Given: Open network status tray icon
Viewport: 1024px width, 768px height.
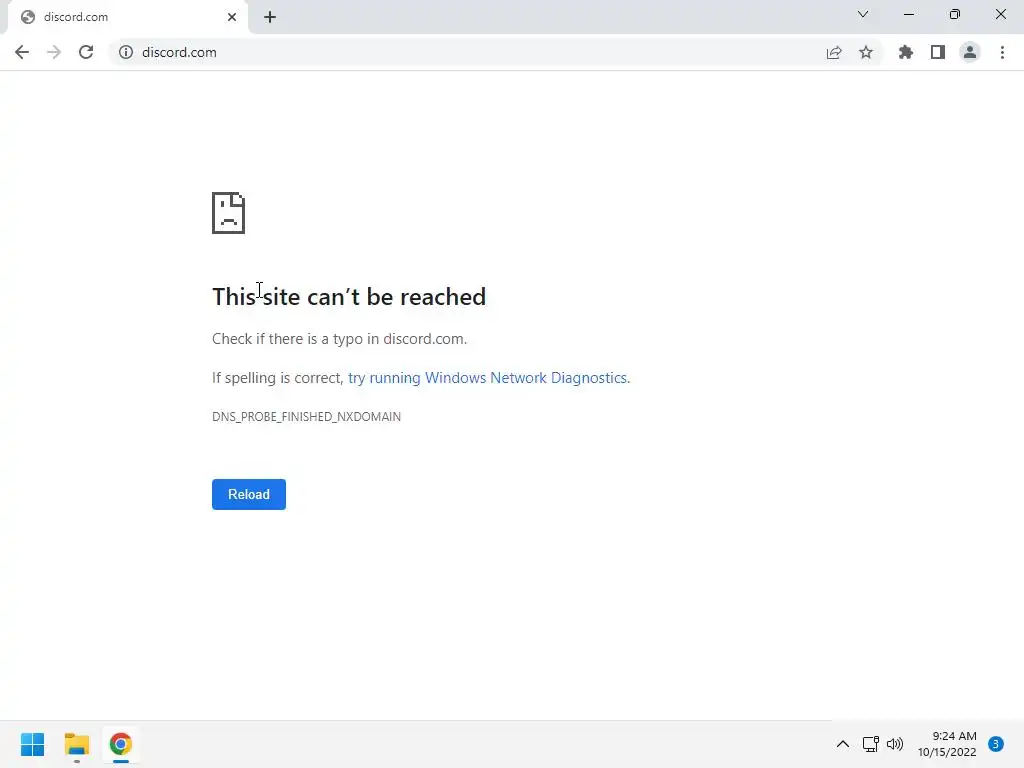Looking at the screenshot, I should click(x=871, y=744).
